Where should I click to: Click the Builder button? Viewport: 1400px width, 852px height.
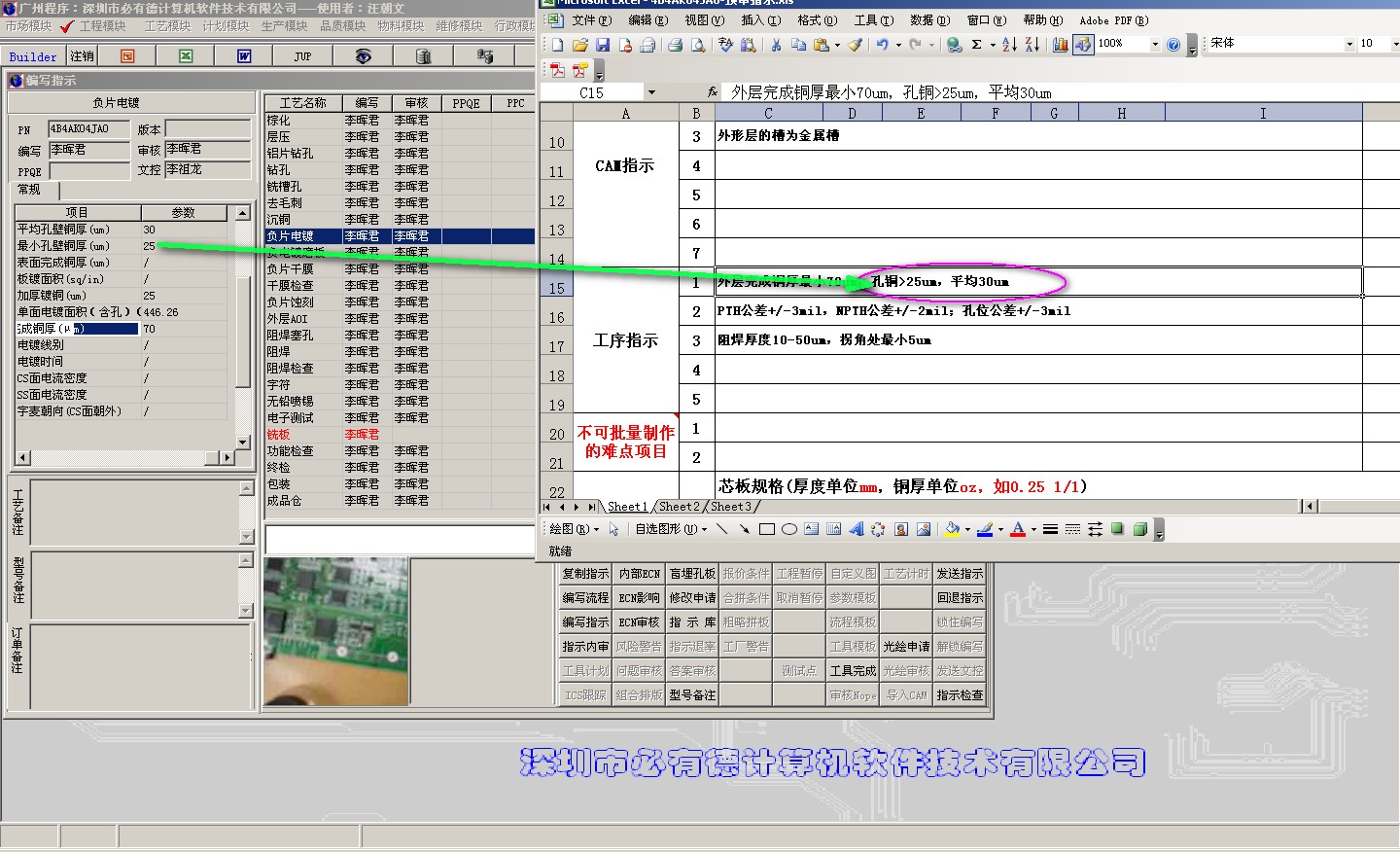click(x=33, y=56)
